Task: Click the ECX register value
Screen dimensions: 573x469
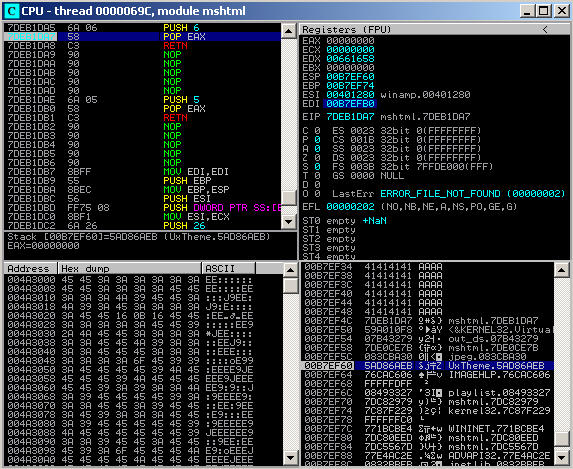Action: point(350,50)
